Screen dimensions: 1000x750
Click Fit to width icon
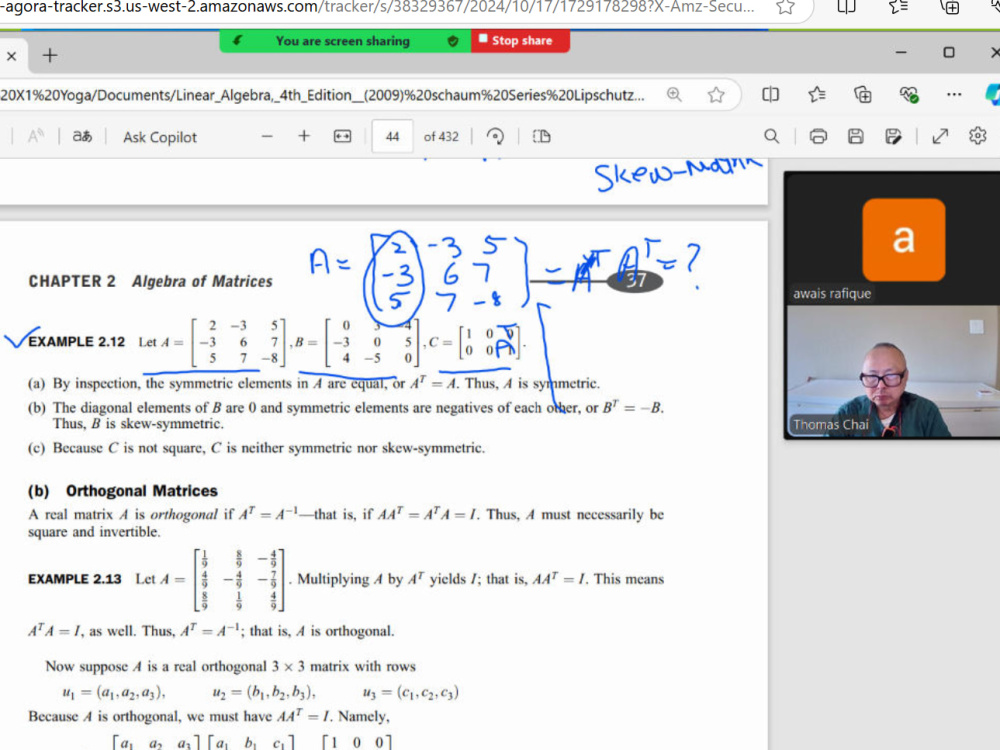click(342, 136)
